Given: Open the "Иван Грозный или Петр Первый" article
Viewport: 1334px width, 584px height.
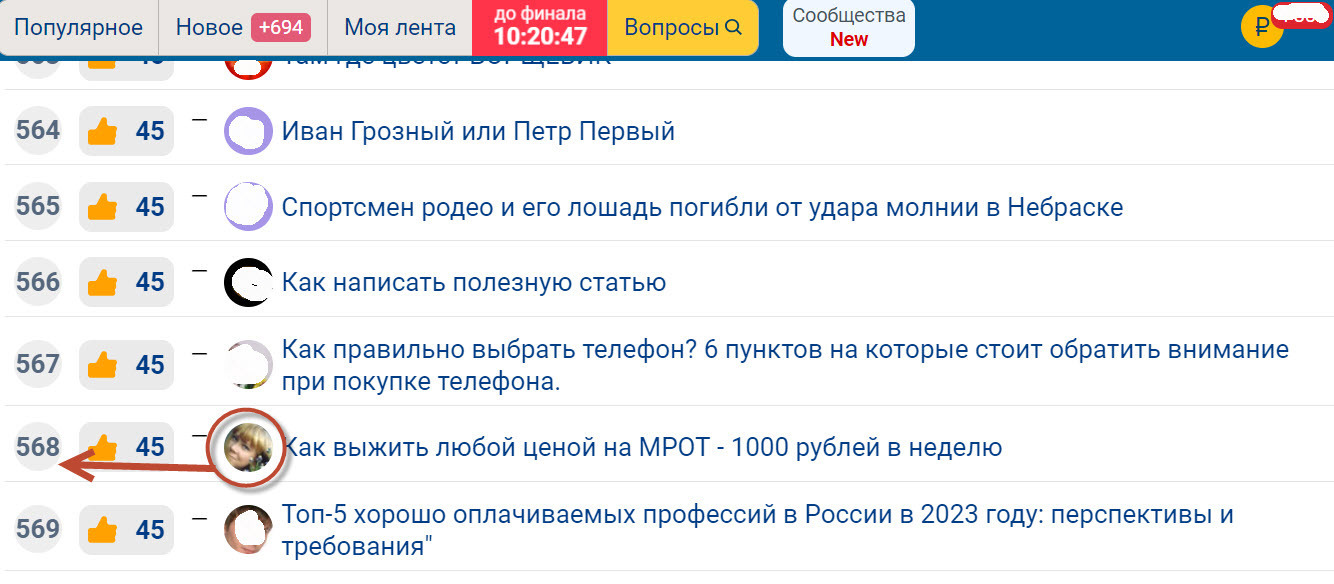Looking at the screenshot, I should tap(480, 130).
